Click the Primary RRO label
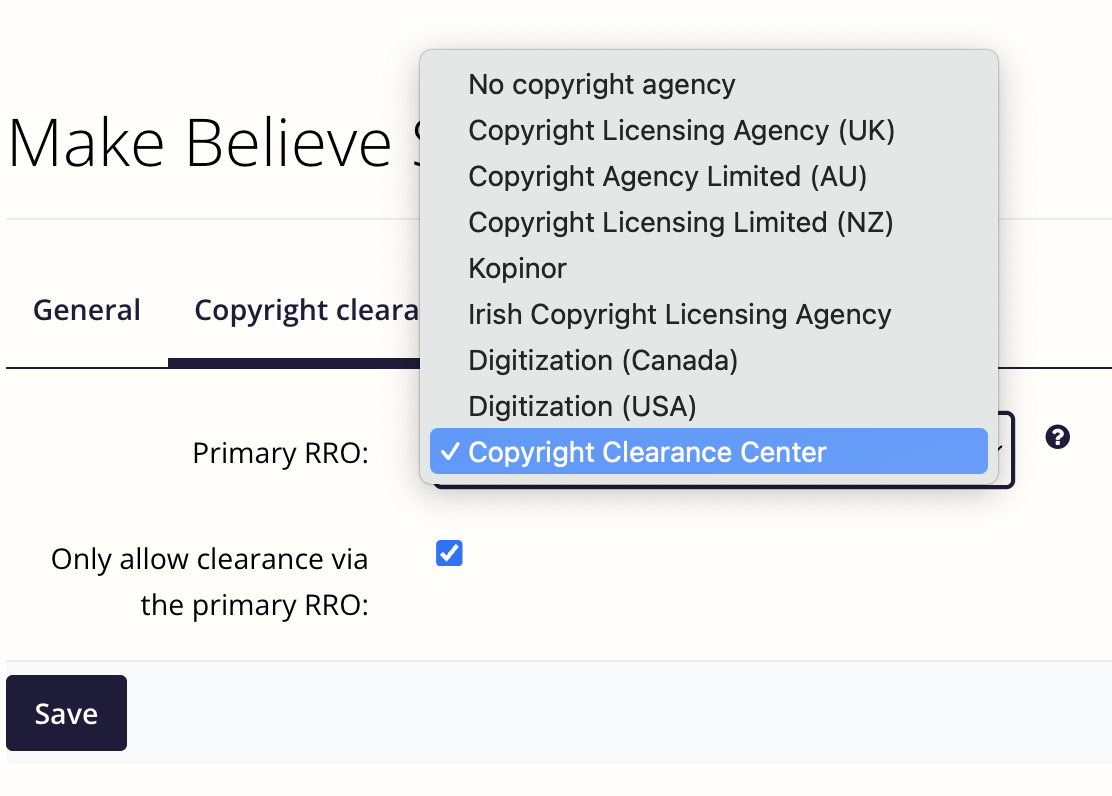Screen dimensions: 1112x796 (x=281, y=453)
